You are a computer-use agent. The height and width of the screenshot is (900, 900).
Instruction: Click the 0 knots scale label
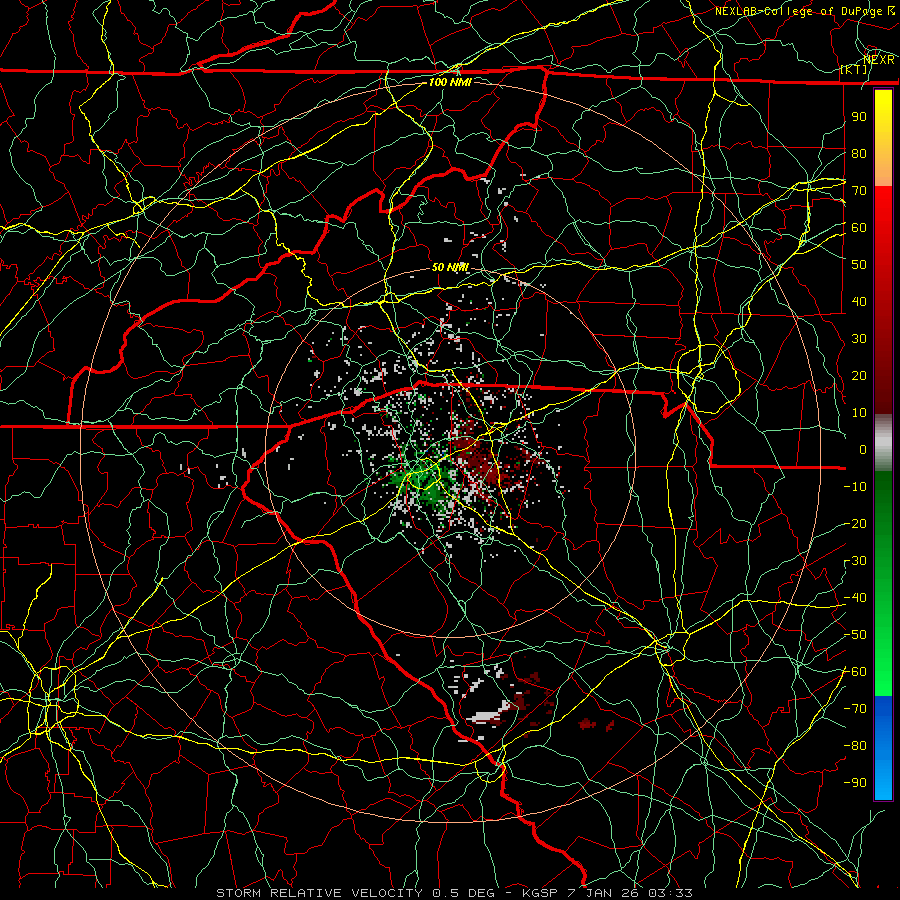coord(863,450)
